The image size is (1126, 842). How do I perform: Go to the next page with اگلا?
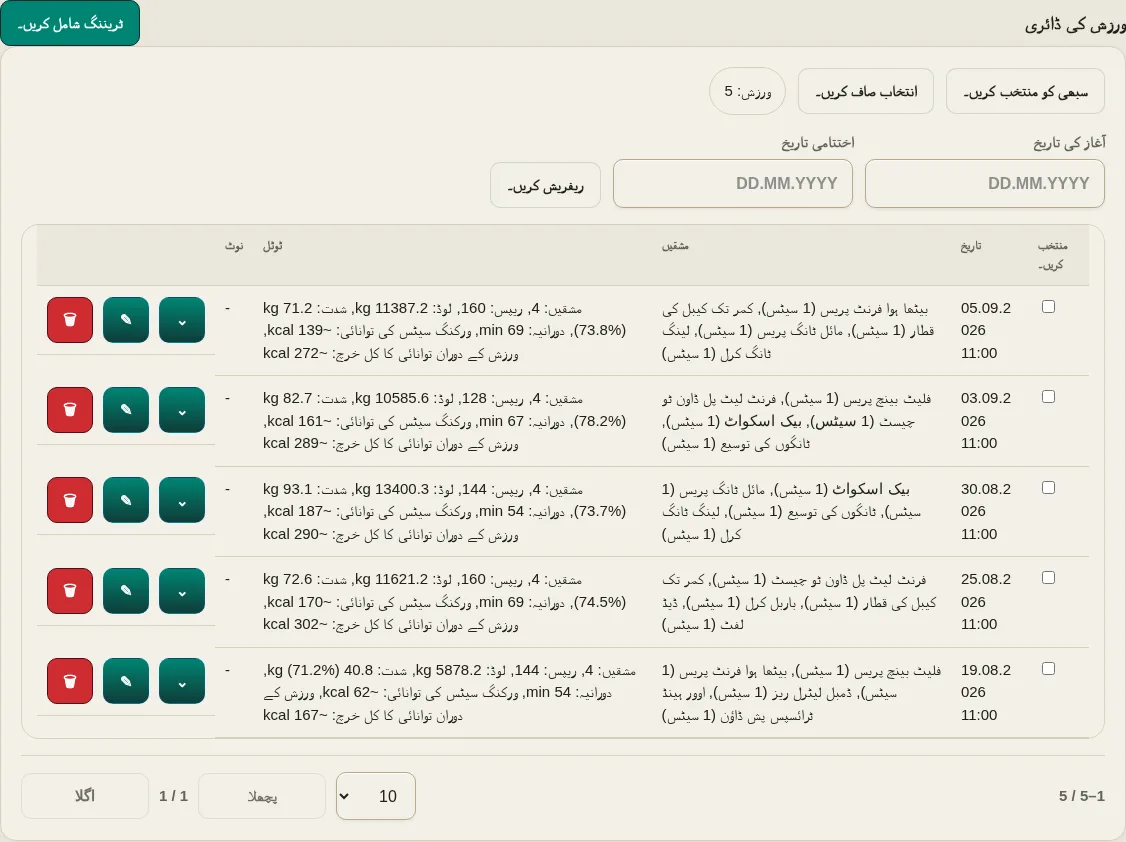coord(85,796)
